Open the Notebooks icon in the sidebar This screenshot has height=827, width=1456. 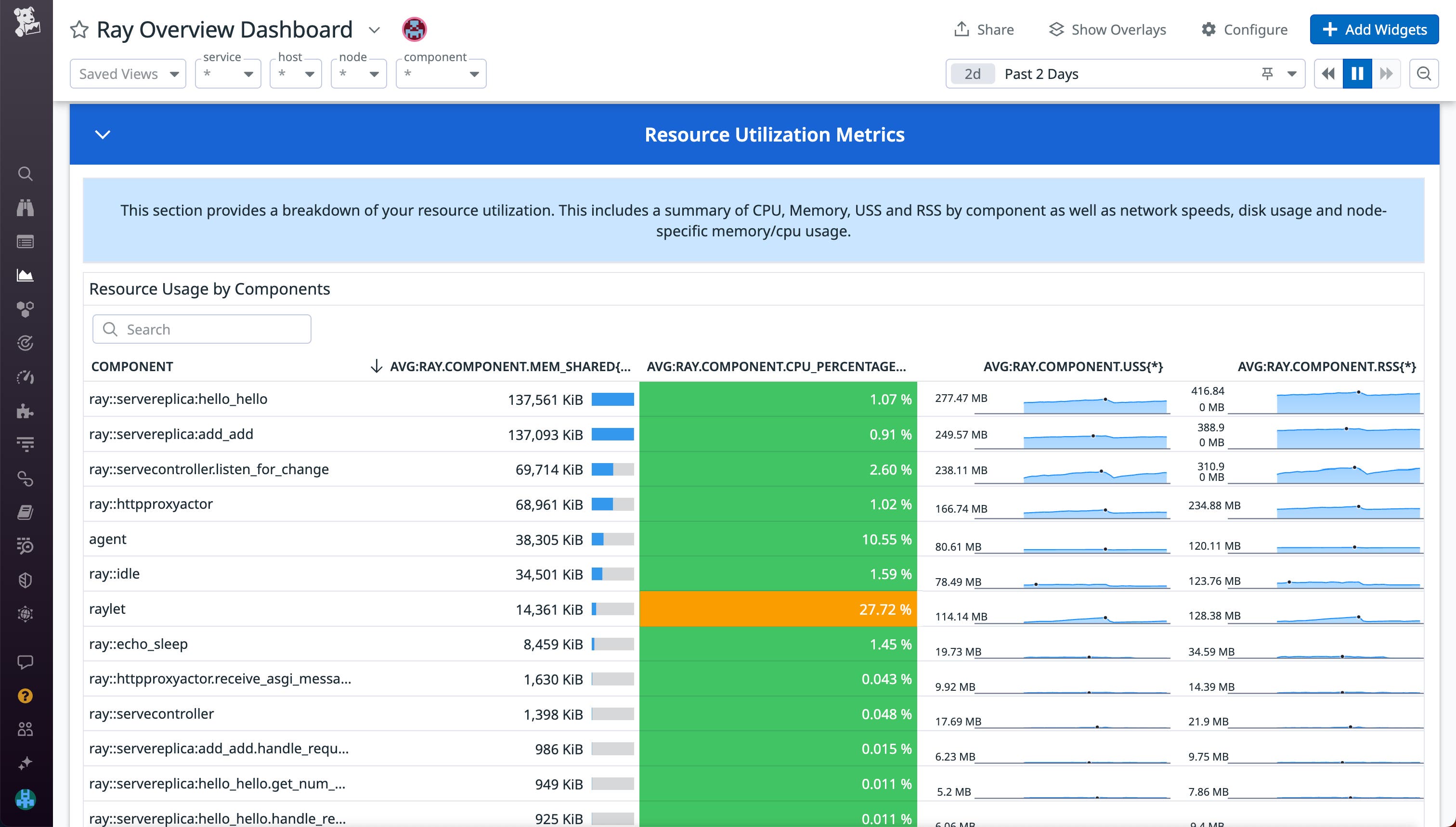tap(25, 512)
